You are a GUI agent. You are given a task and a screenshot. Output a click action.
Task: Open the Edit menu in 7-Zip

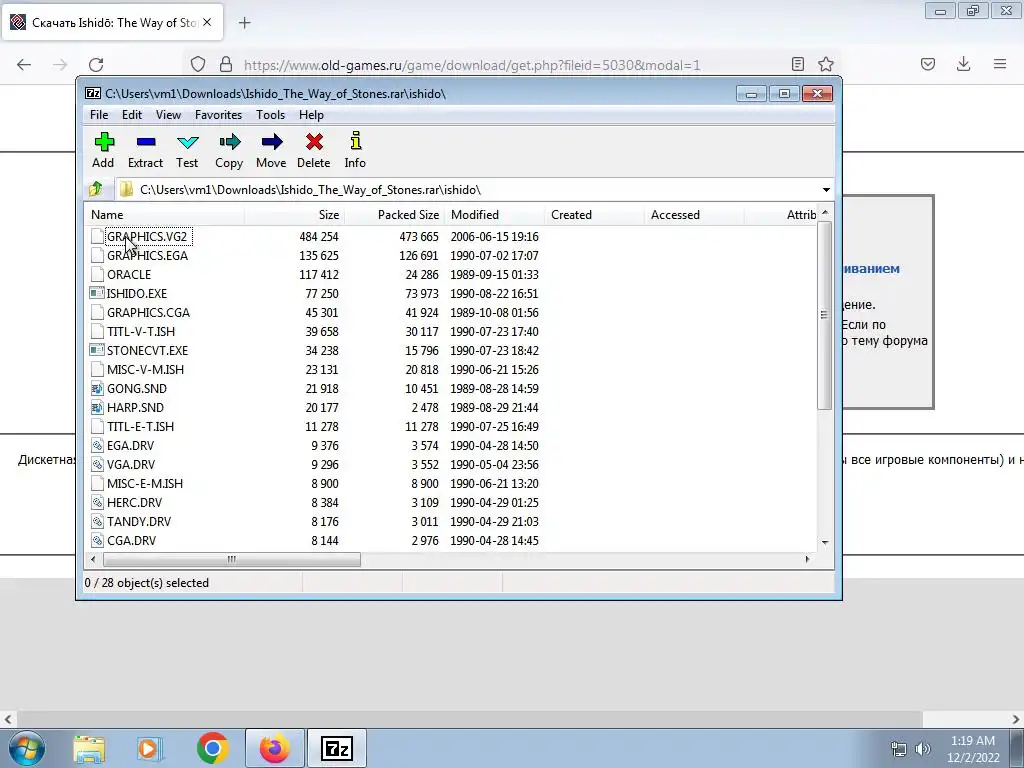(x=132, y=115)
